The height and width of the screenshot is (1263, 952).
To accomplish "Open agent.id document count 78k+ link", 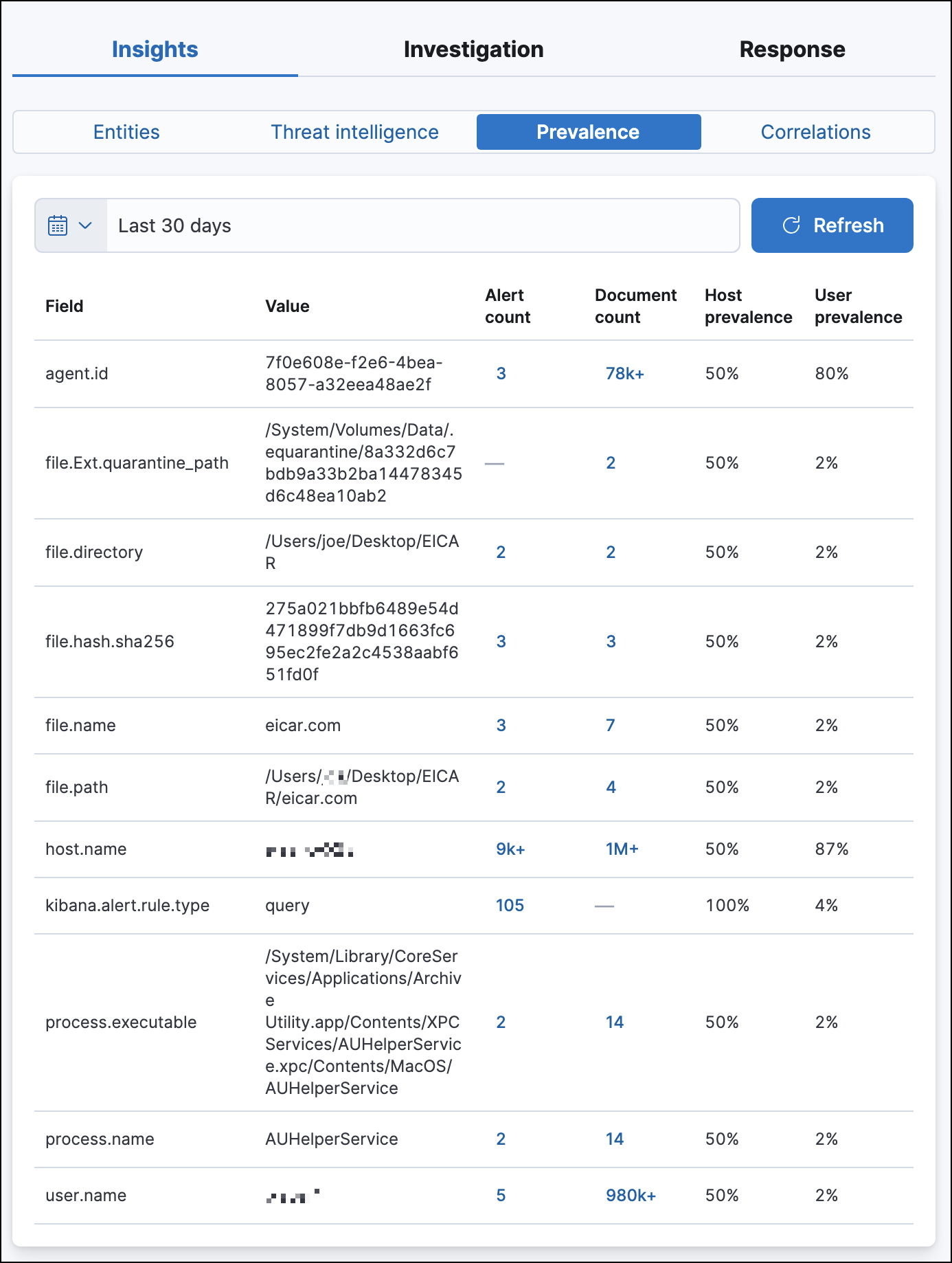I will click(624, 374).
